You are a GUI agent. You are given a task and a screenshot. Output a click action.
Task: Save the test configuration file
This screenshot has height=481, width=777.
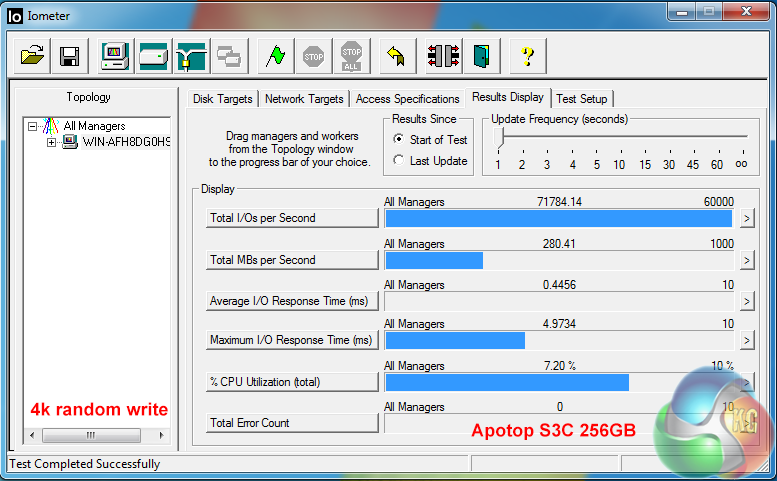(69, 56)
